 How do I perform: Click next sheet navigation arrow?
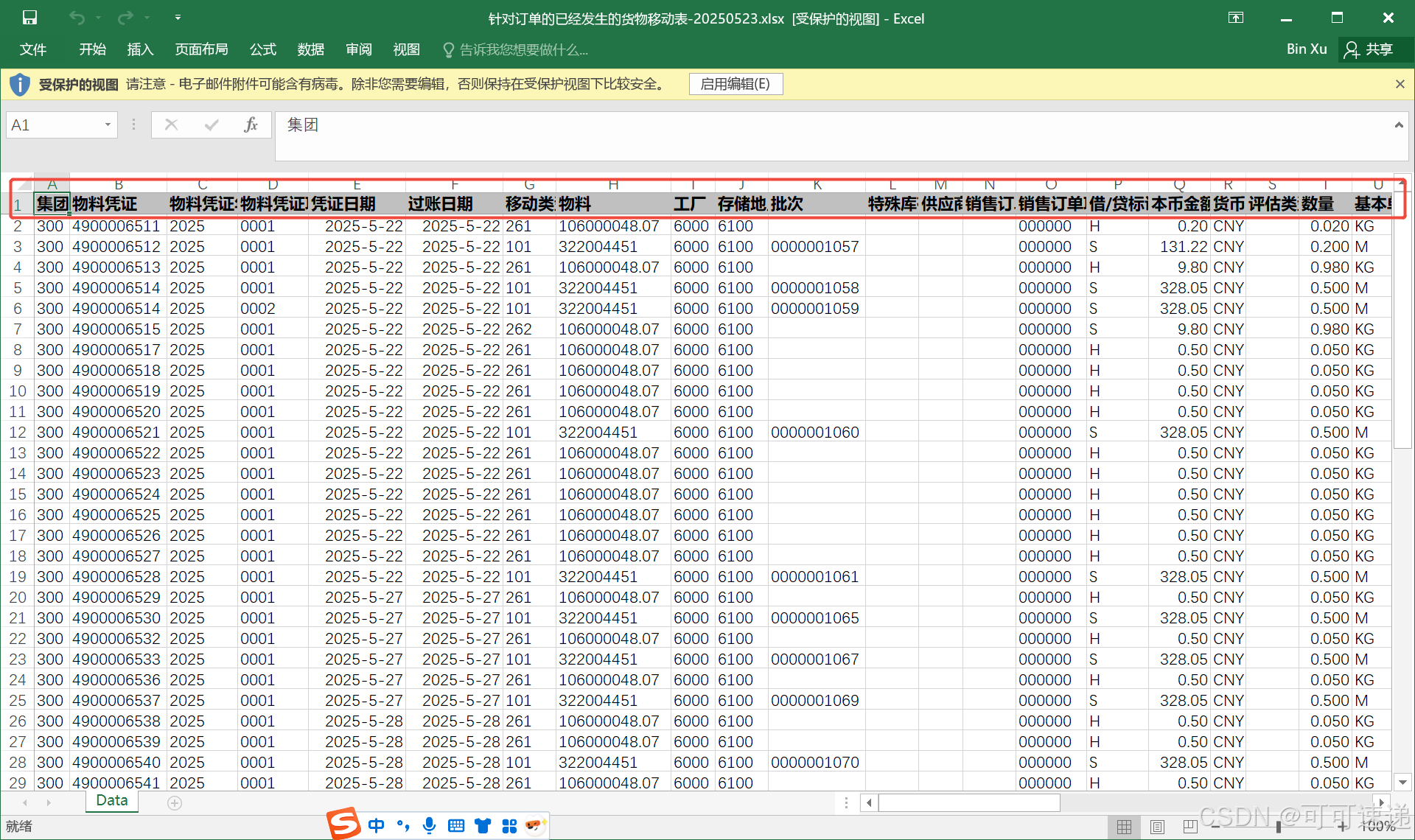[49, 802]
